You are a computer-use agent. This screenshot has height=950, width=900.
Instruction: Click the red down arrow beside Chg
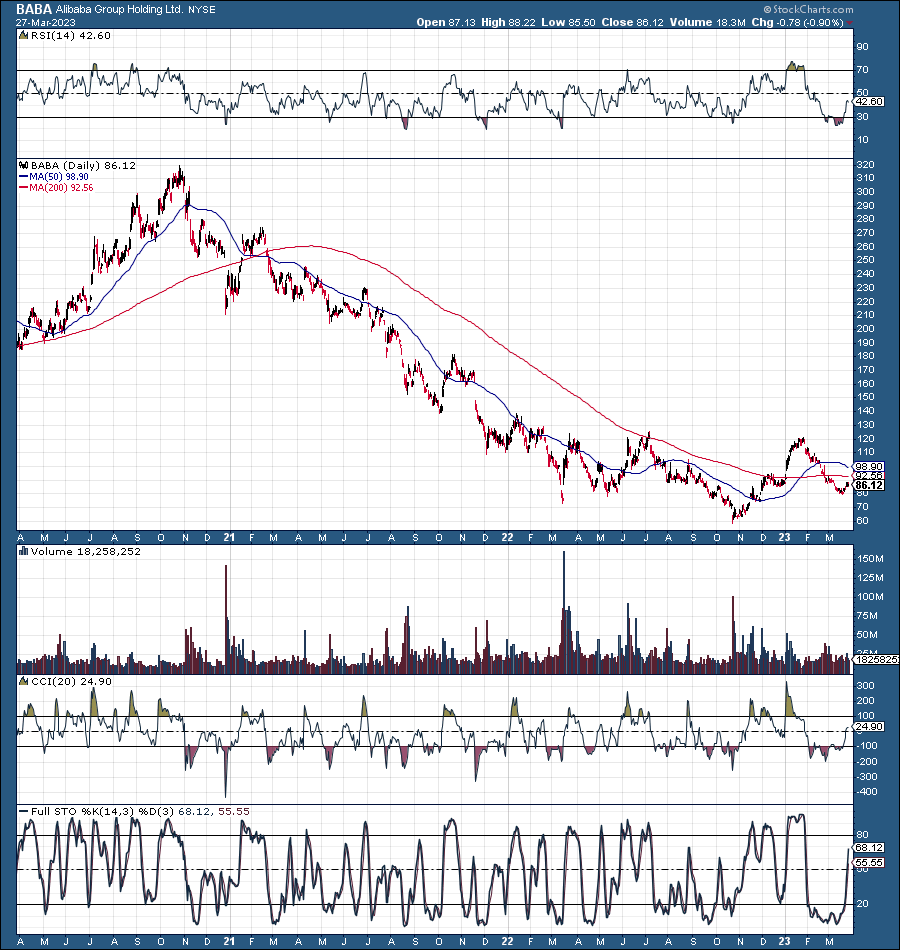pyautogui.click(x=849, y=23)
